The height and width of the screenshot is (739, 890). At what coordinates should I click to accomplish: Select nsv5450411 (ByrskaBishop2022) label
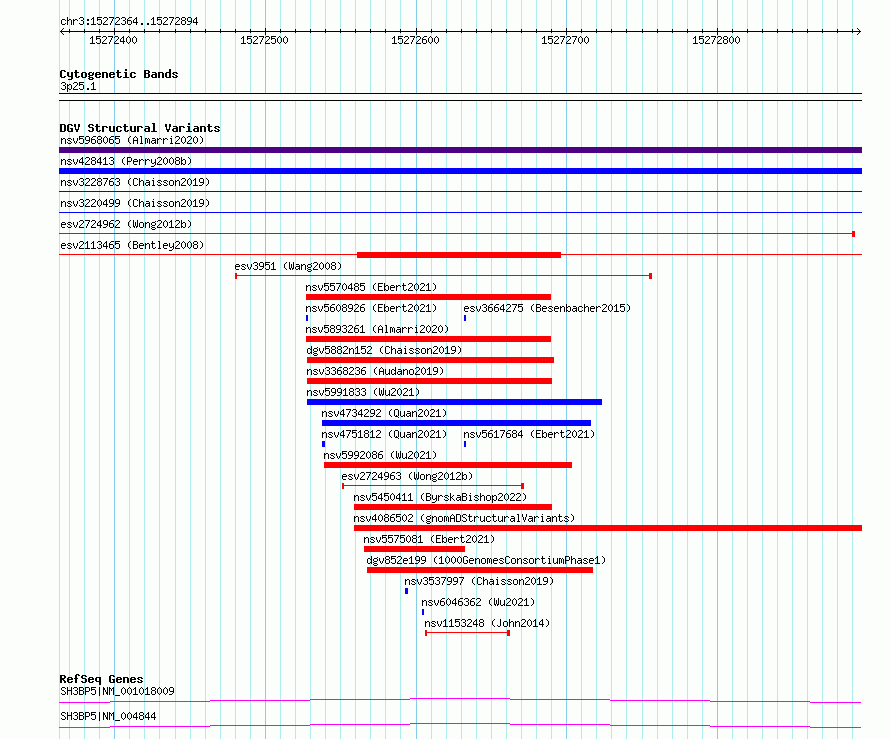(440, 497)
